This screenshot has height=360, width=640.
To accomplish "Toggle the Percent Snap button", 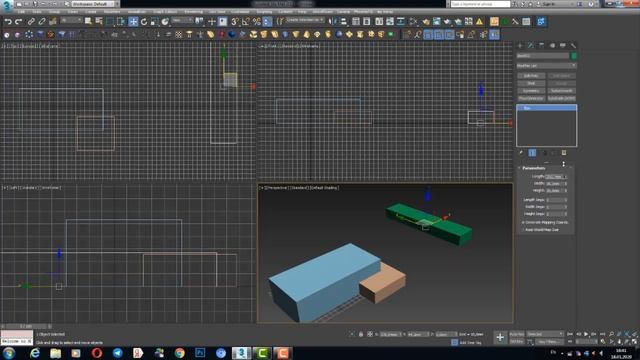I will click(x=256, y=21).
